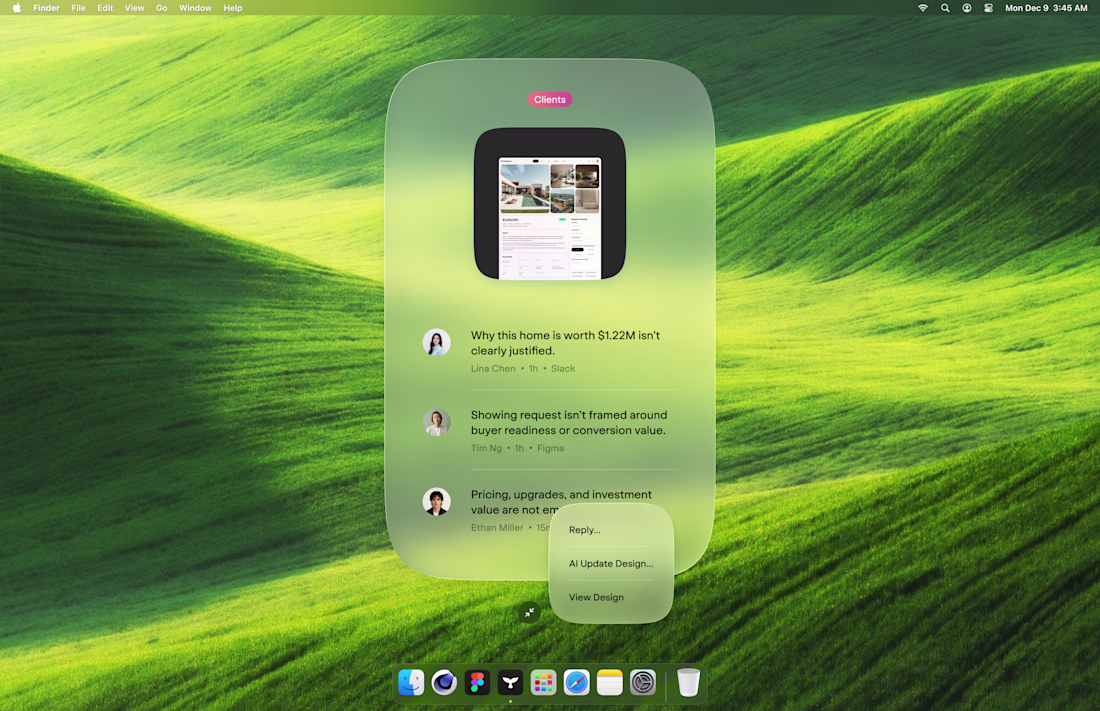Open the File menu
This screenshot has width=1100, height=711.
click(x=79, y=8)
